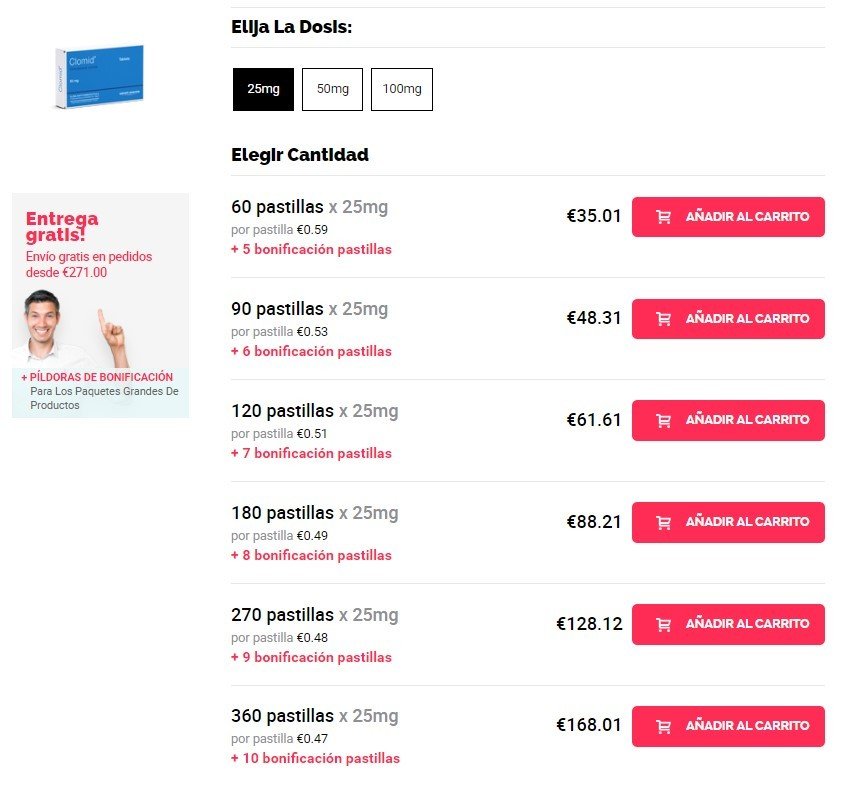
Task: Click the + 5 bonificación pastillas text
Action: coord(311,250)
